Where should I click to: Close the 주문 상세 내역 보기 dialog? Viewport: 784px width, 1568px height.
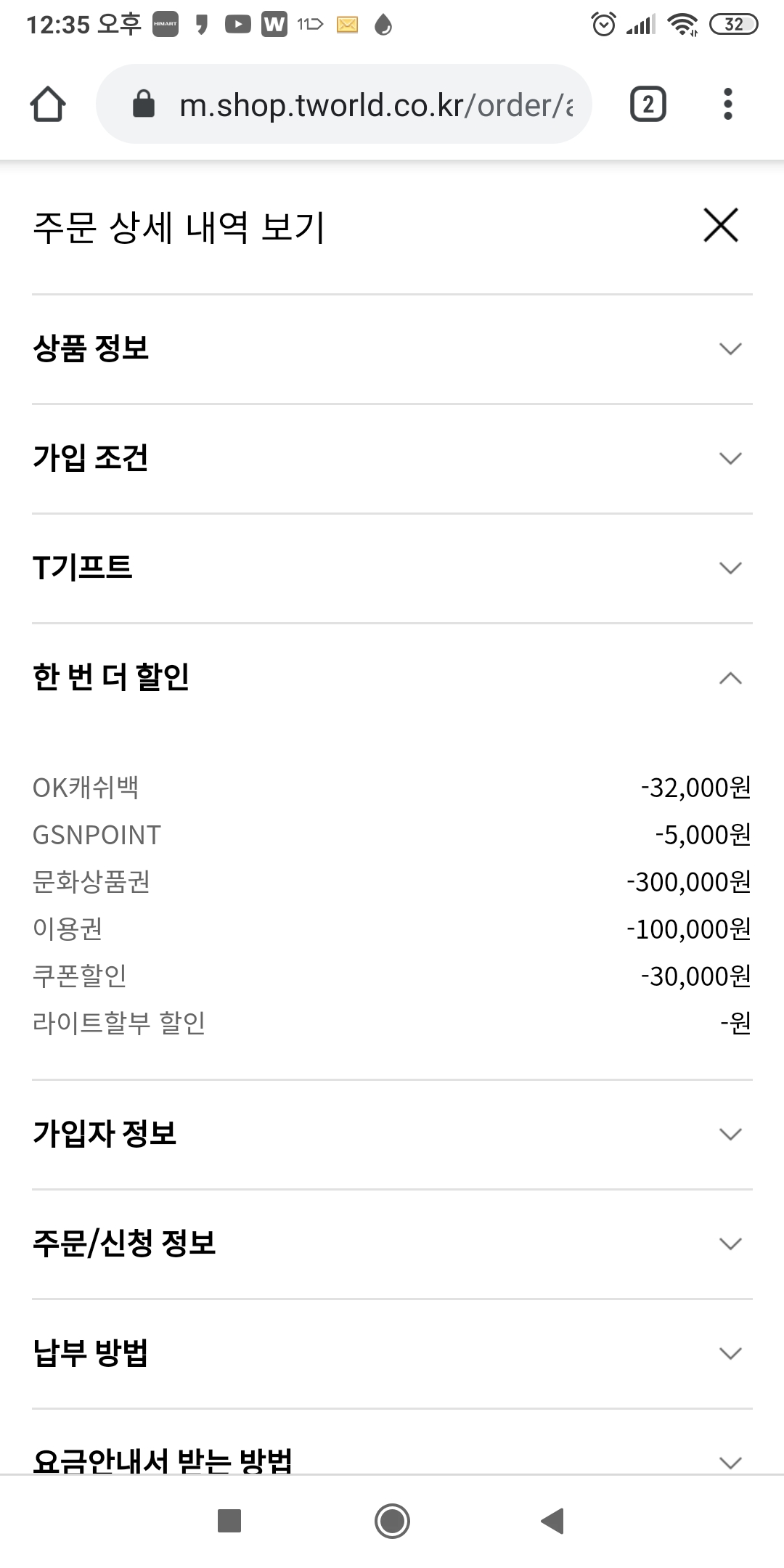click(x=721, y=225)
